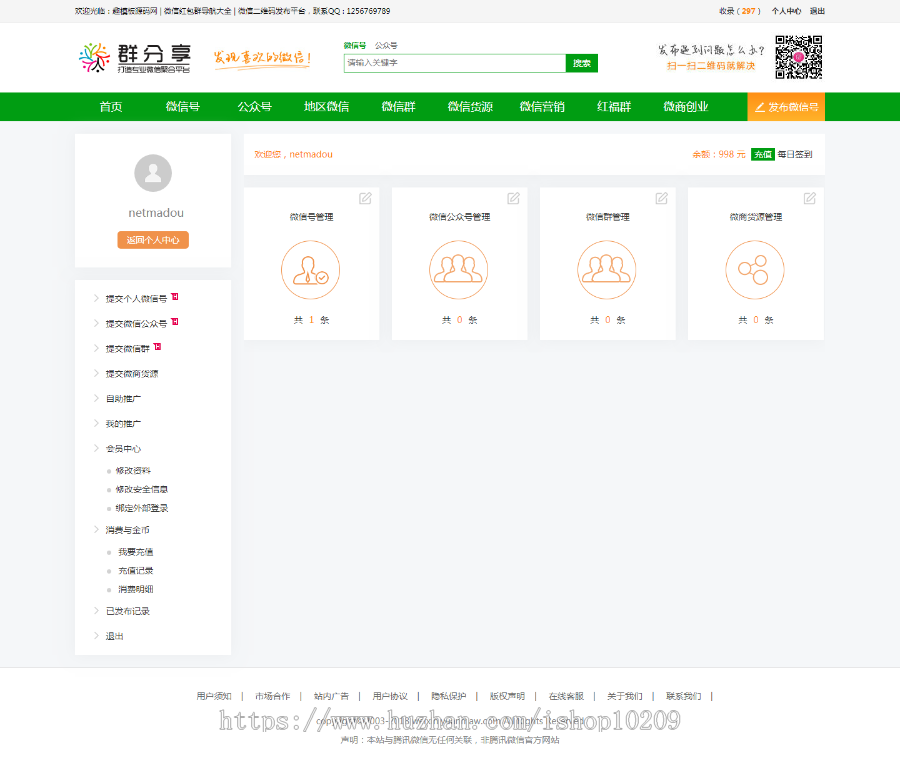Click the 微商货源管理 share-nodes icon
Viewport: 900px width, 768px height.
[755, 270]
